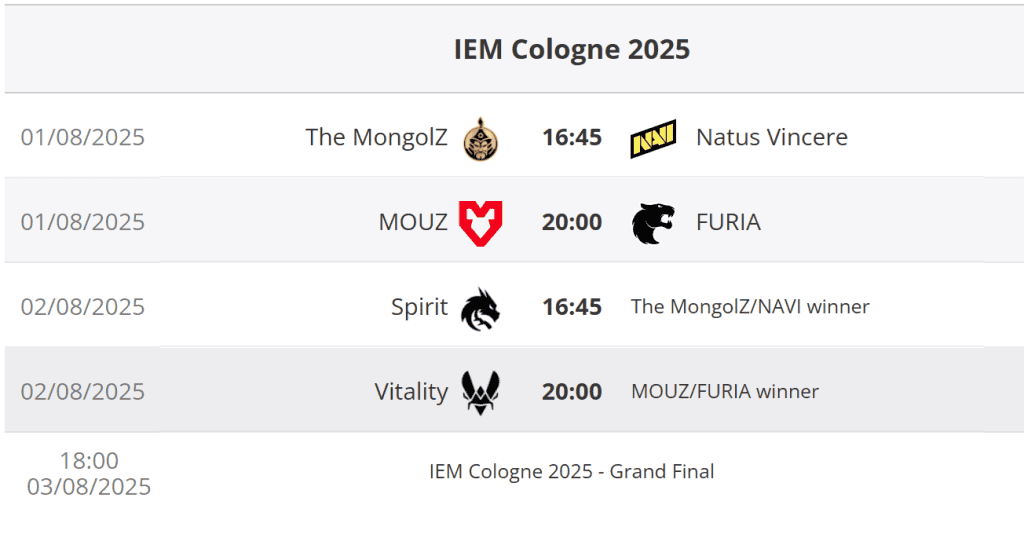Click the Natus Vincere NAVI logo
1024x534 pixels.
(653, 138)
